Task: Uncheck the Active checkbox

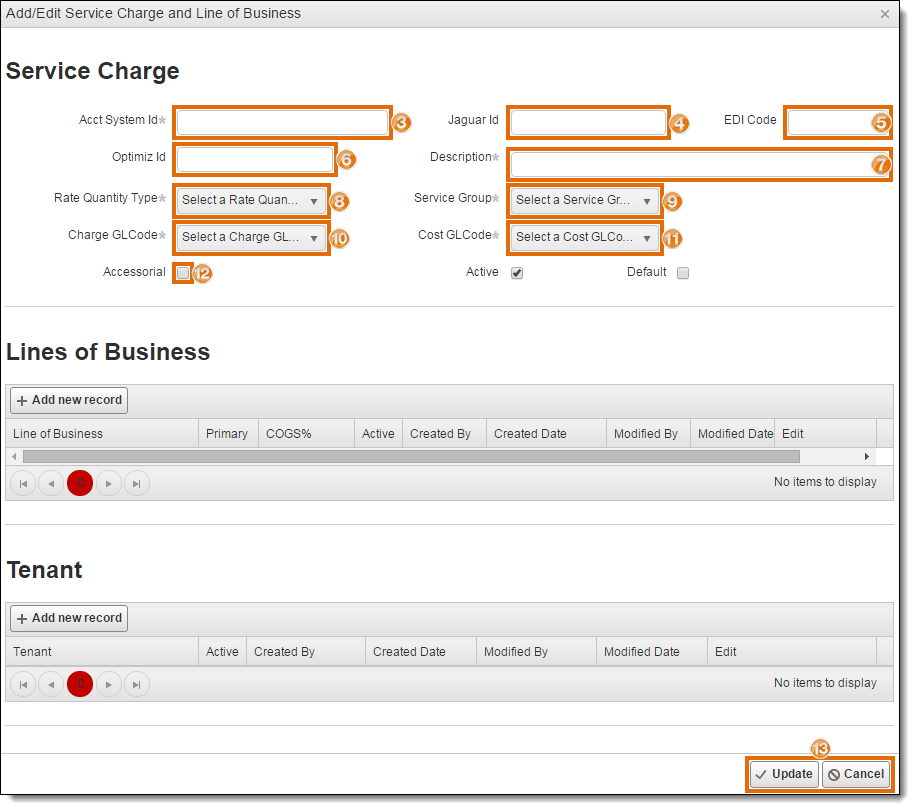Action: click(x=517, y=273)
